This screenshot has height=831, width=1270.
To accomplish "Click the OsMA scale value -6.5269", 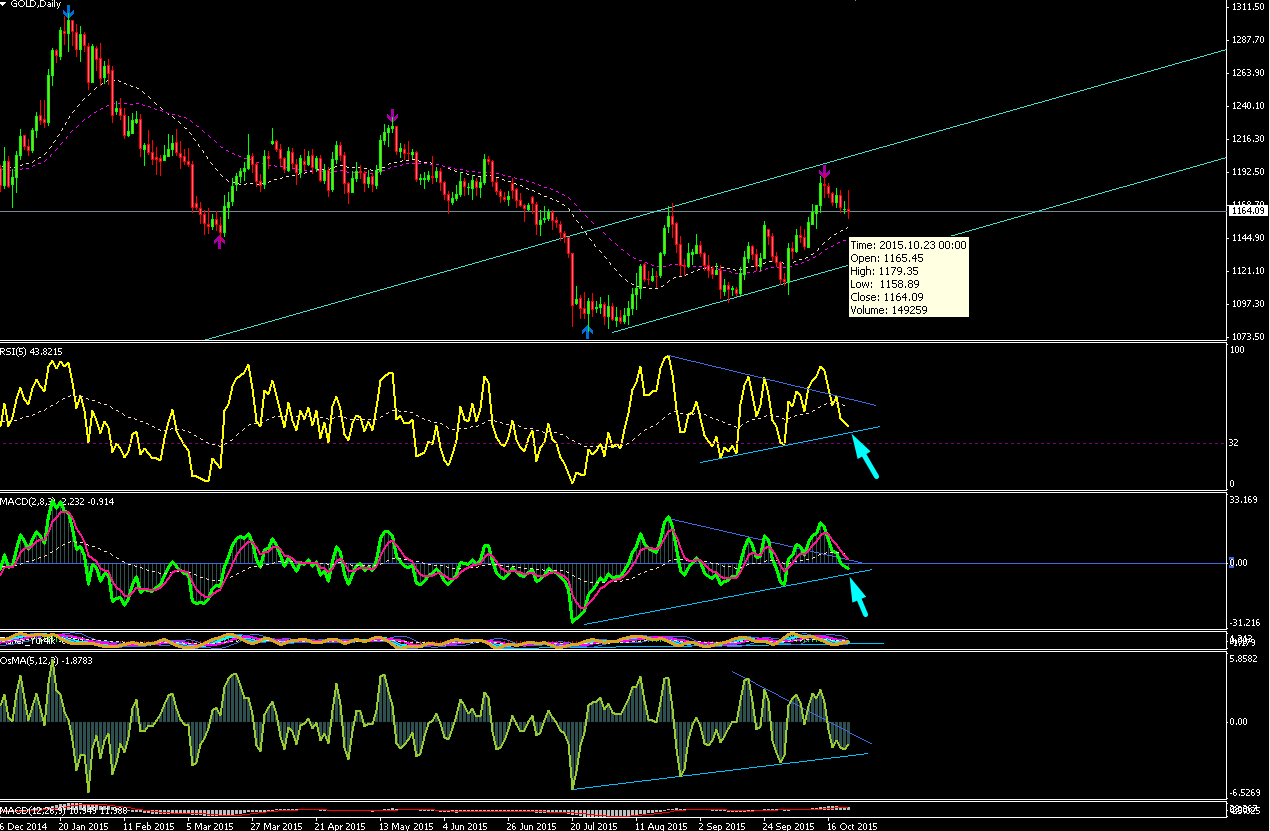I will click(1247, 794).
